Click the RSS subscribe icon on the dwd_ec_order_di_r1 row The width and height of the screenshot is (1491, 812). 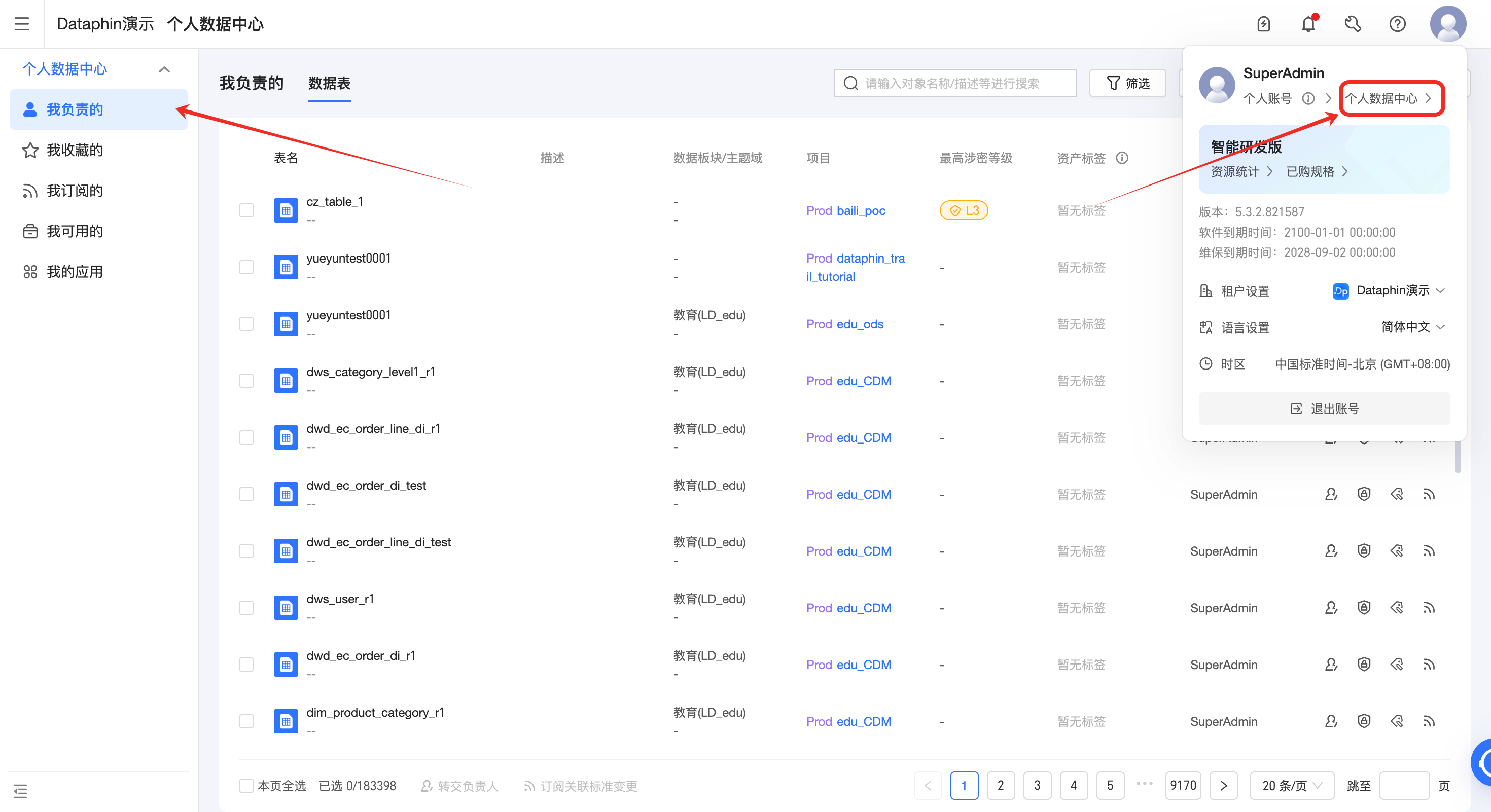click(x=1430, y=664)
